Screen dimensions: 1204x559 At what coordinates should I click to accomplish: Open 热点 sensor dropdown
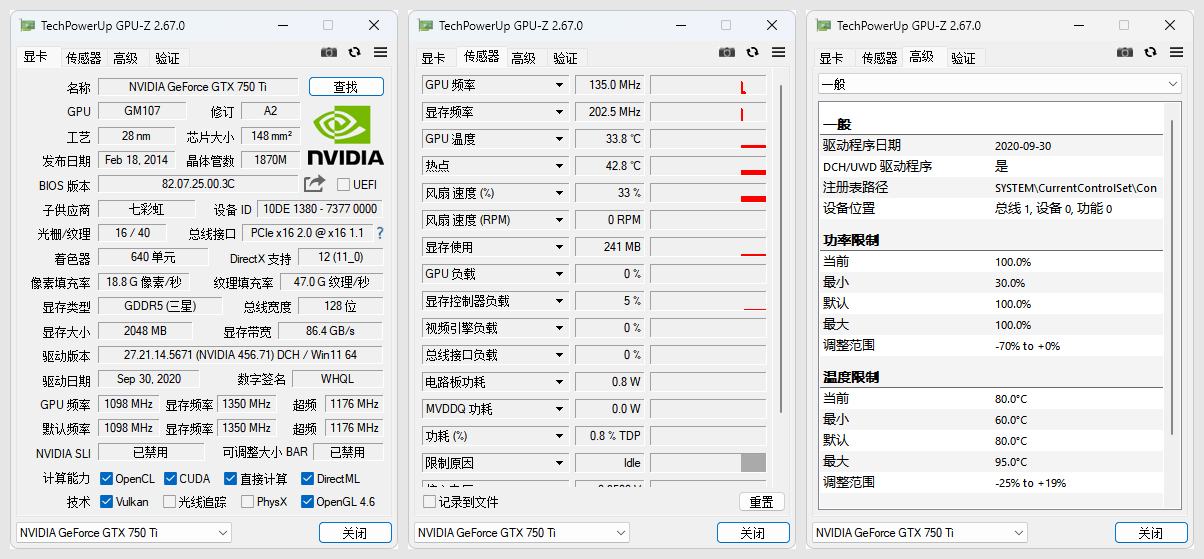[560, 166]
